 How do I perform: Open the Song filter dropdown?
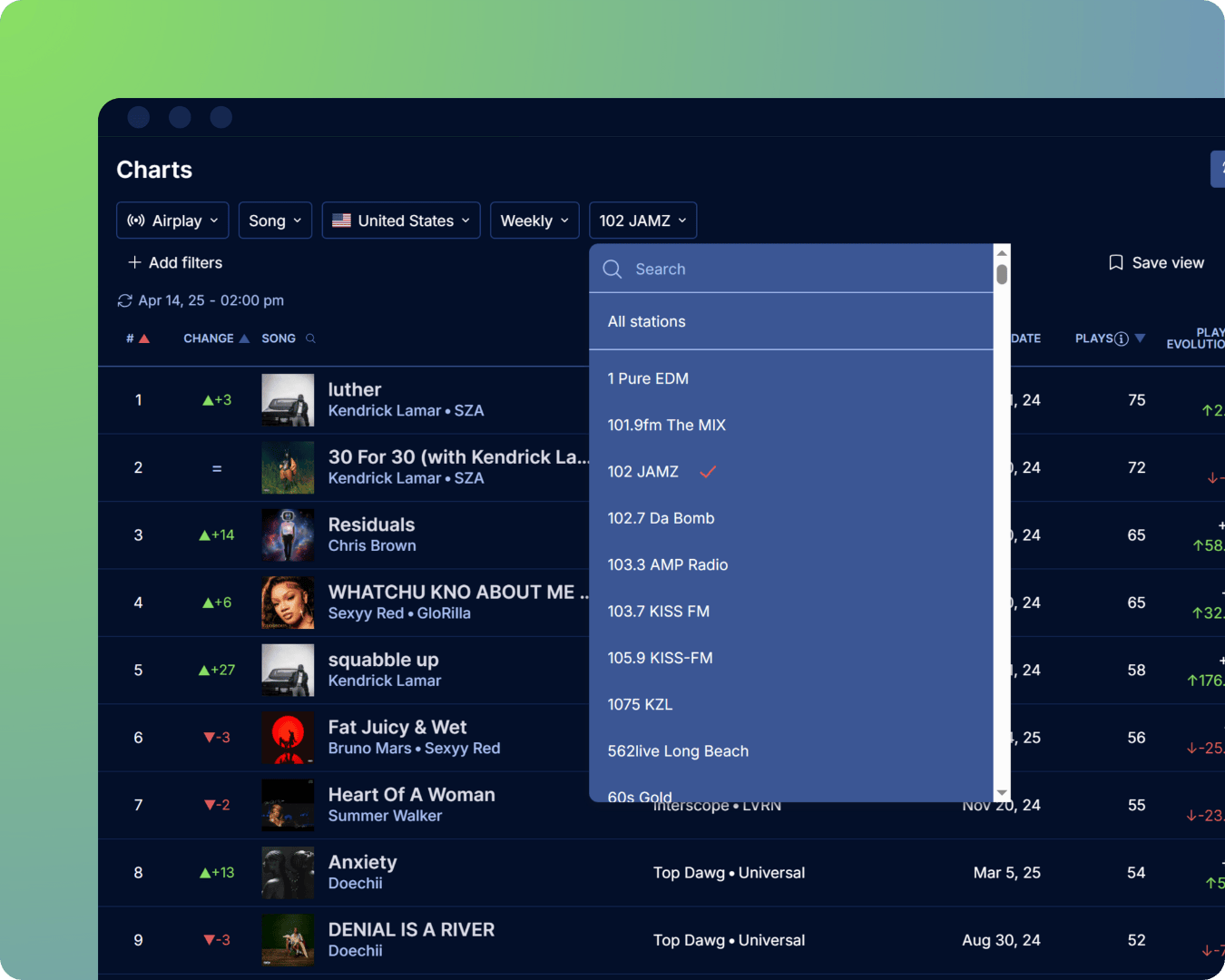coord(275,220)
